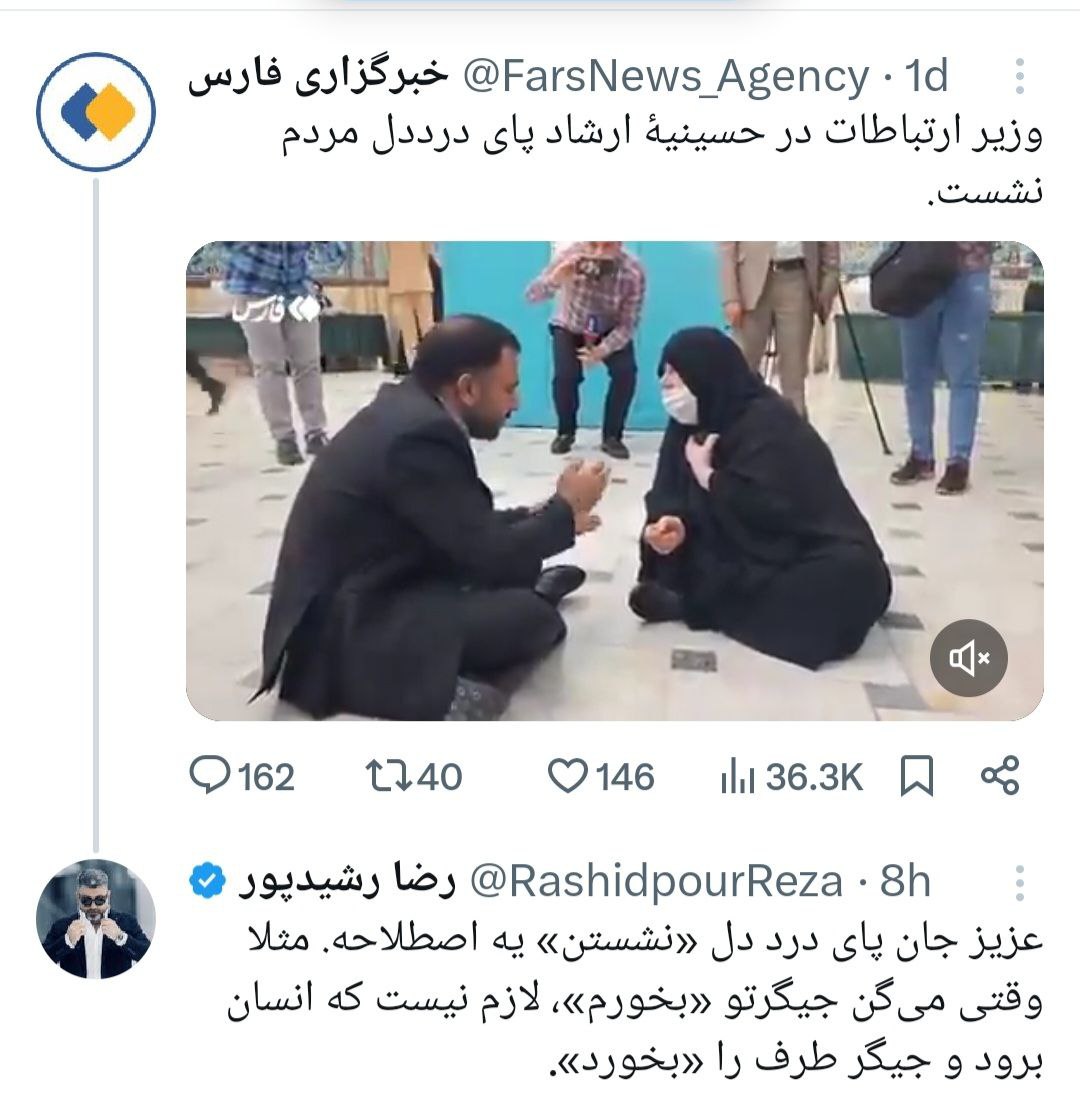Open Rashidpour's reply text starting with عزیز جان
The width and height of the screenshot is (1080, 1108).
pyautogui.click(x=635, y=1000)
